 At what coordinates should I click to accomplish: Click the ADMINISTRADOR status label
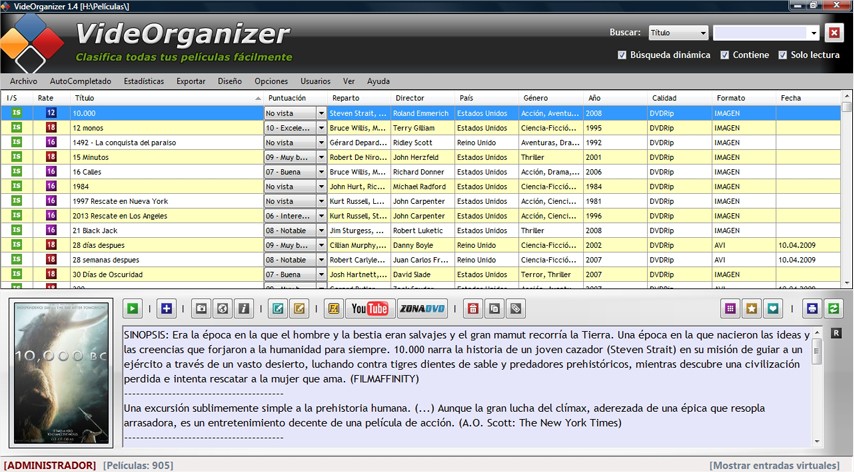(x=50, y=465)
